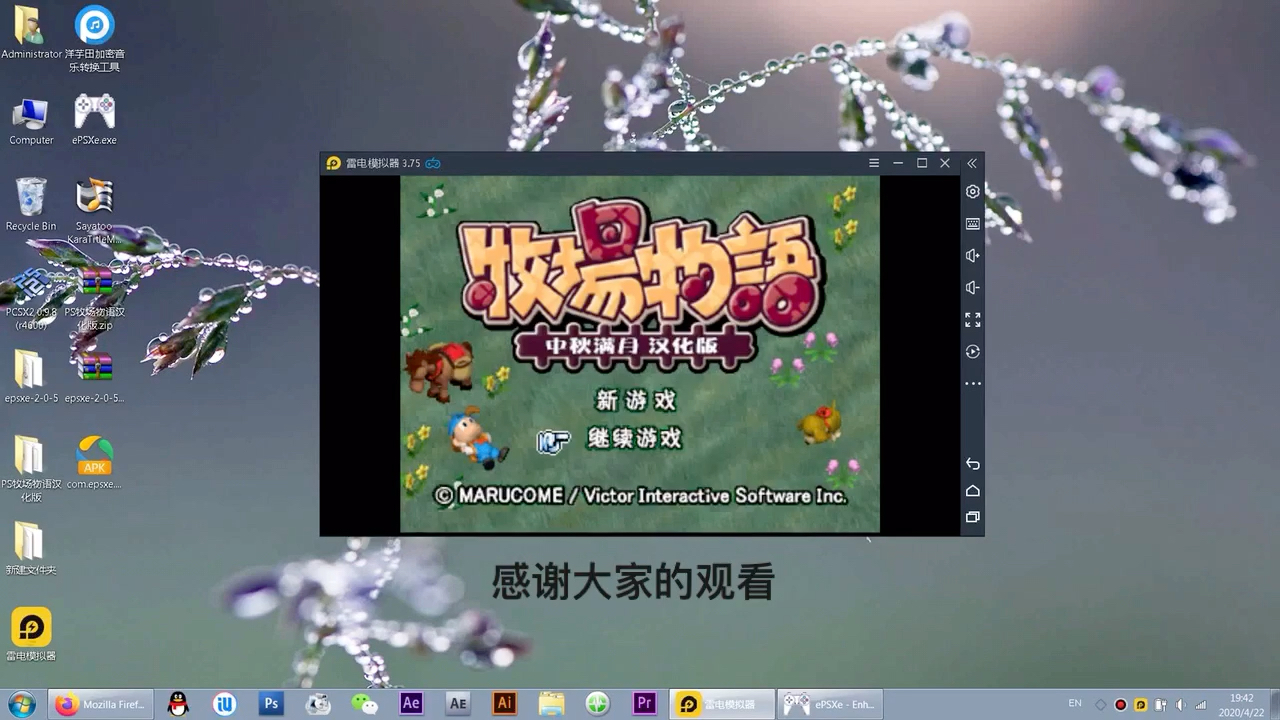The image size is (1280, 720).
Task: Open the Windows Start menu
Action: [21, 704]
